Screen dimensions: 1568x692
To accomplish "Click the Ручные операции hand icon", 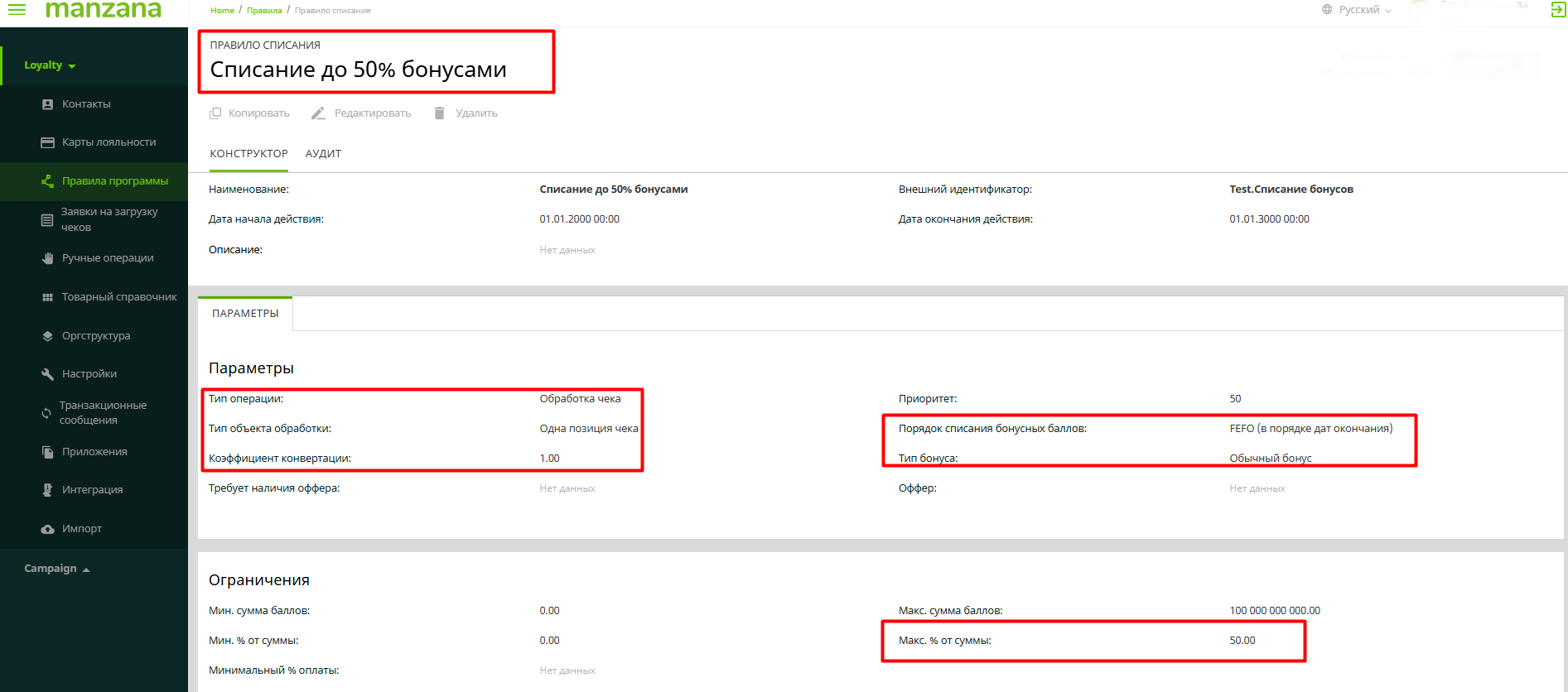I will click(x=47, y=258).
